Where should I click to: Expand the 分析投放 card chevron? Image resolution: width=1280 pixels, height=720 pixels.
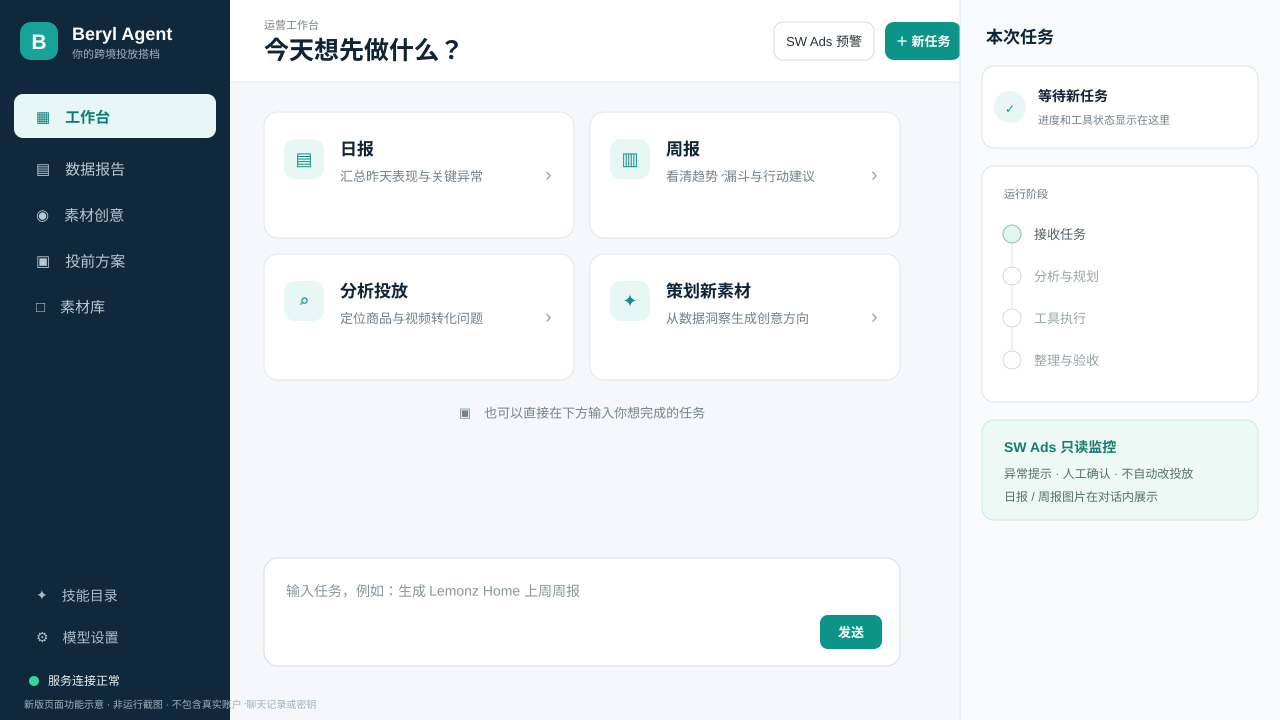tap(548, 318)
